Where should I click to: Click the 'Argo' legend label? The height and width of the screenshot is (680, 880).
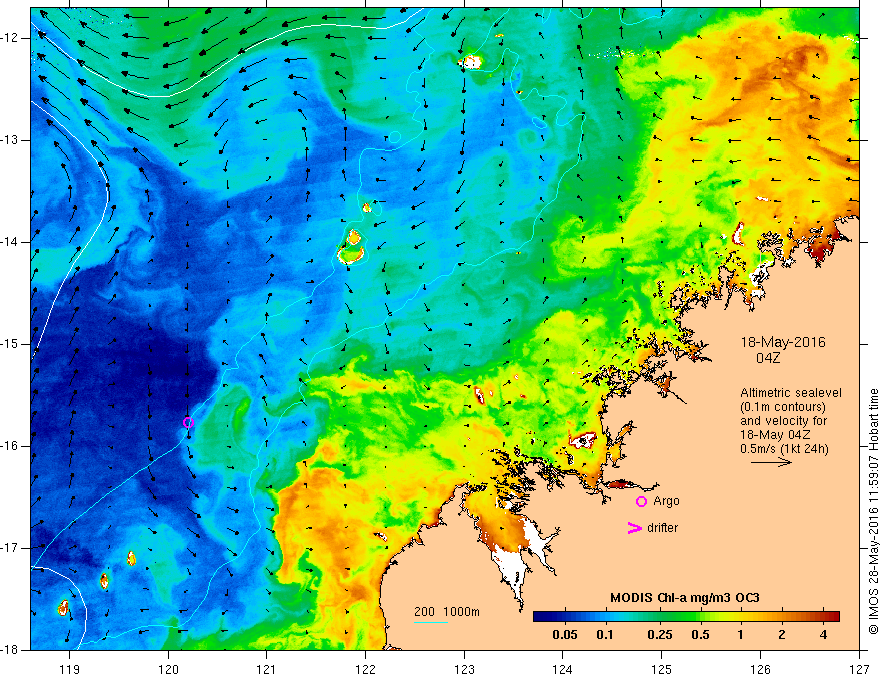(x=666, y=501)
